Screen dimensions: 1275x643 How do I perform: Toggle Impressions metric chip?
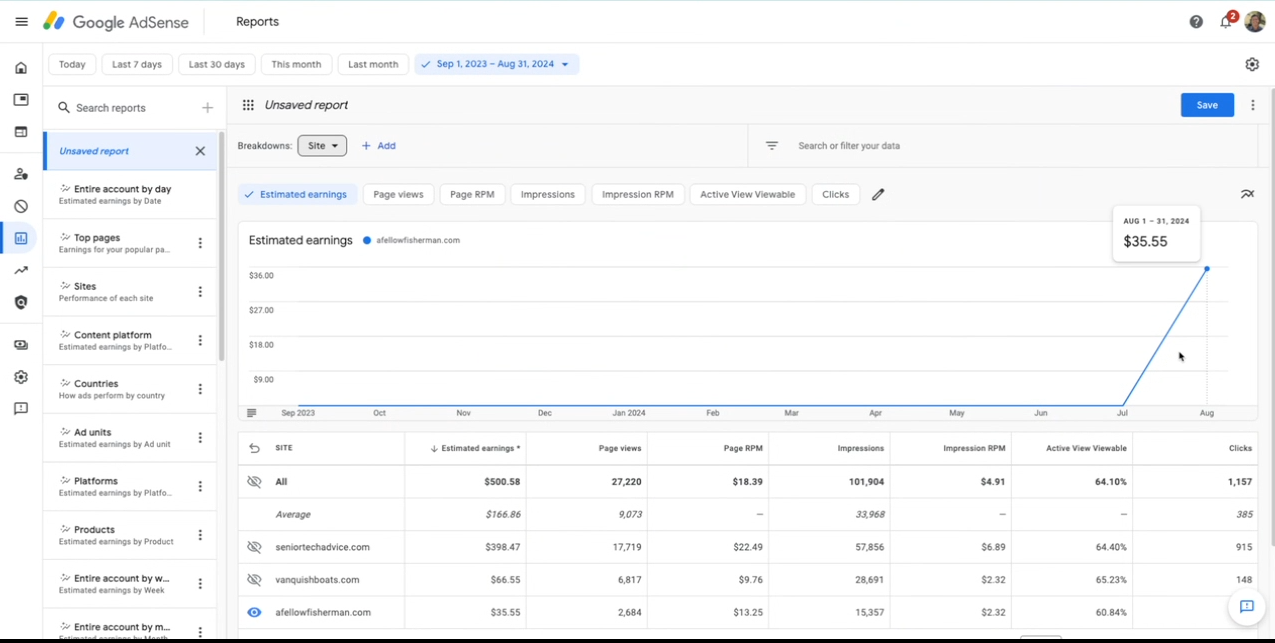[x=548, y=194]
